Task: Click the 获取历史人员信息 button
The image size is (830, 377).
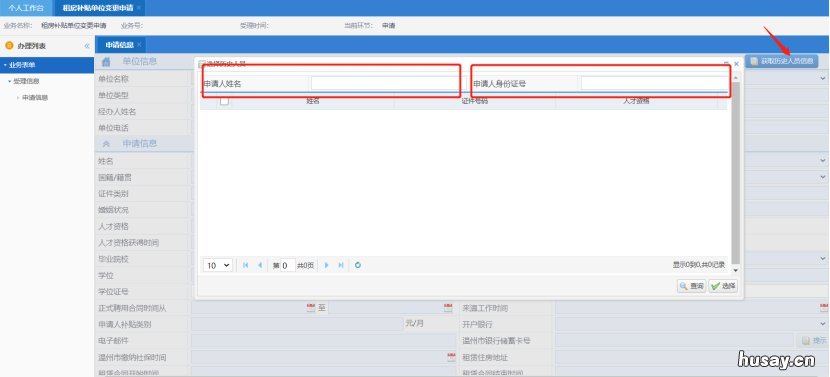Action: 782,61
